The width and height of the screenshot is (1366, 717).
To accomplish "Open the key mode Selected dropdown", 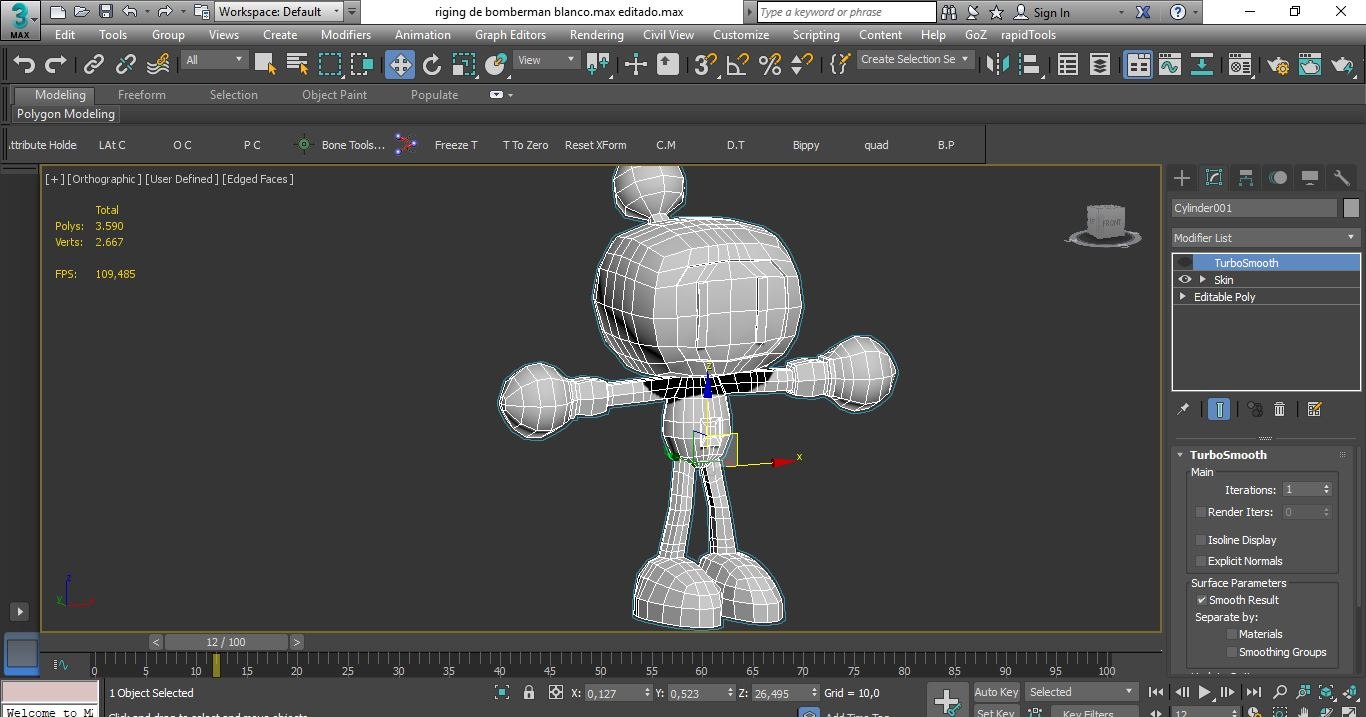I will (1082, 692).
